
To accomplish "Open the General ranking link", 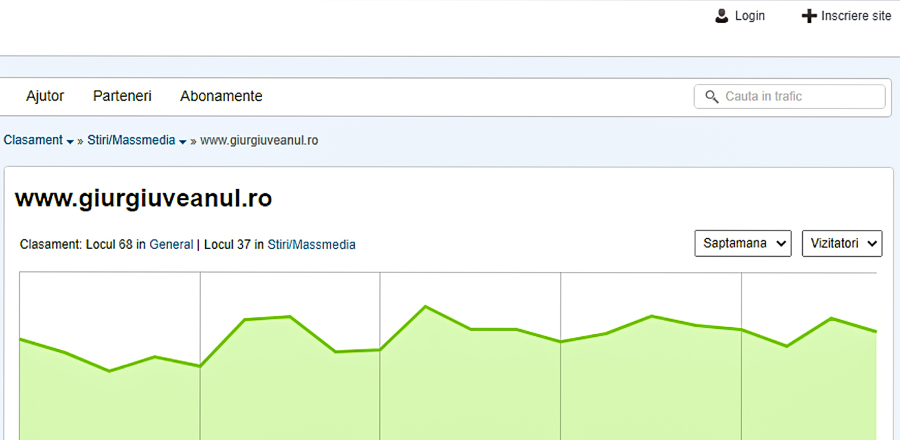I will (x=171, y=244).
